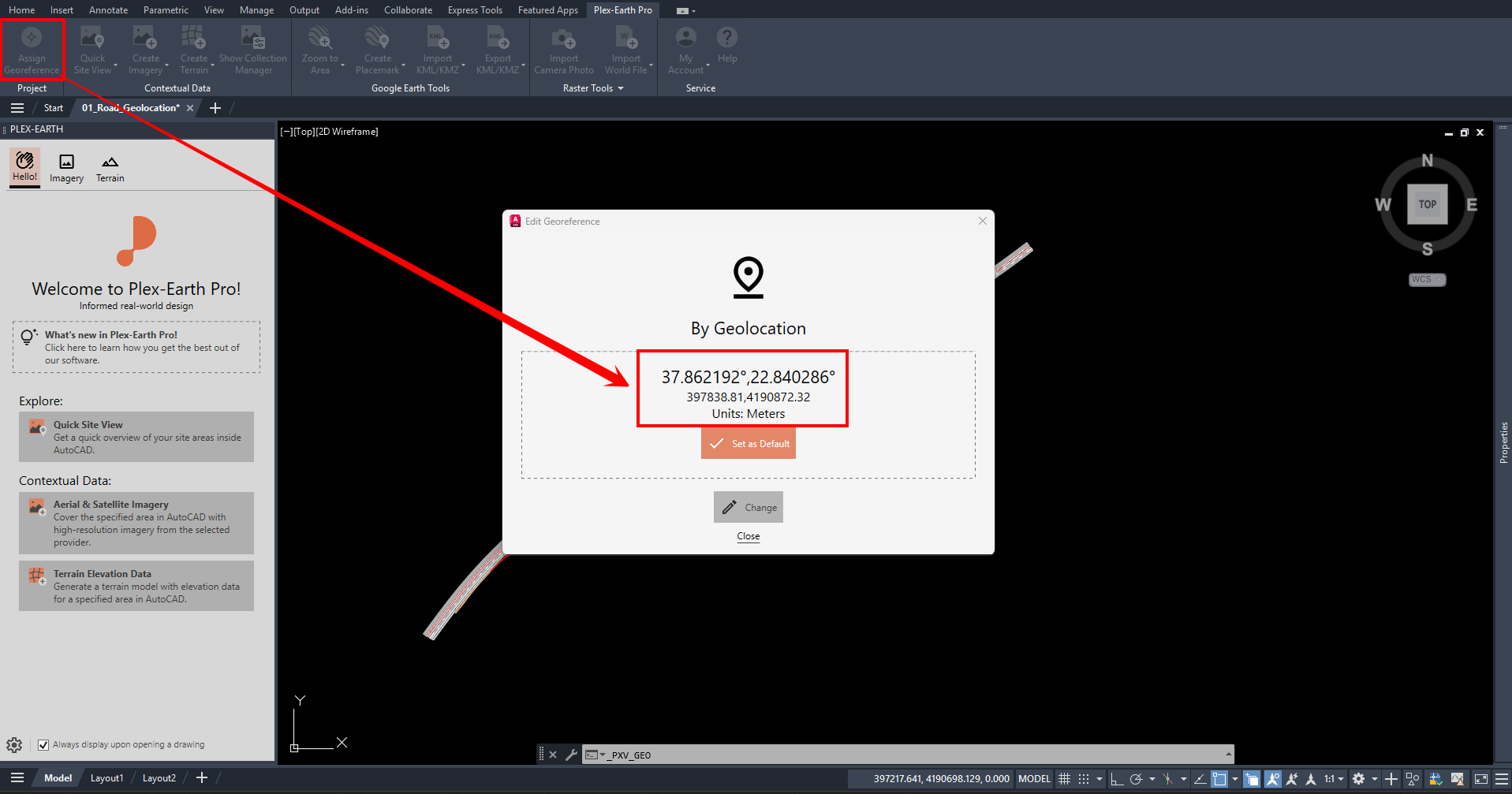Viewport: 1512px width, 794px height.
Task: Expand Create Imagery dropdown arrow
Action: tap(167, 65)
